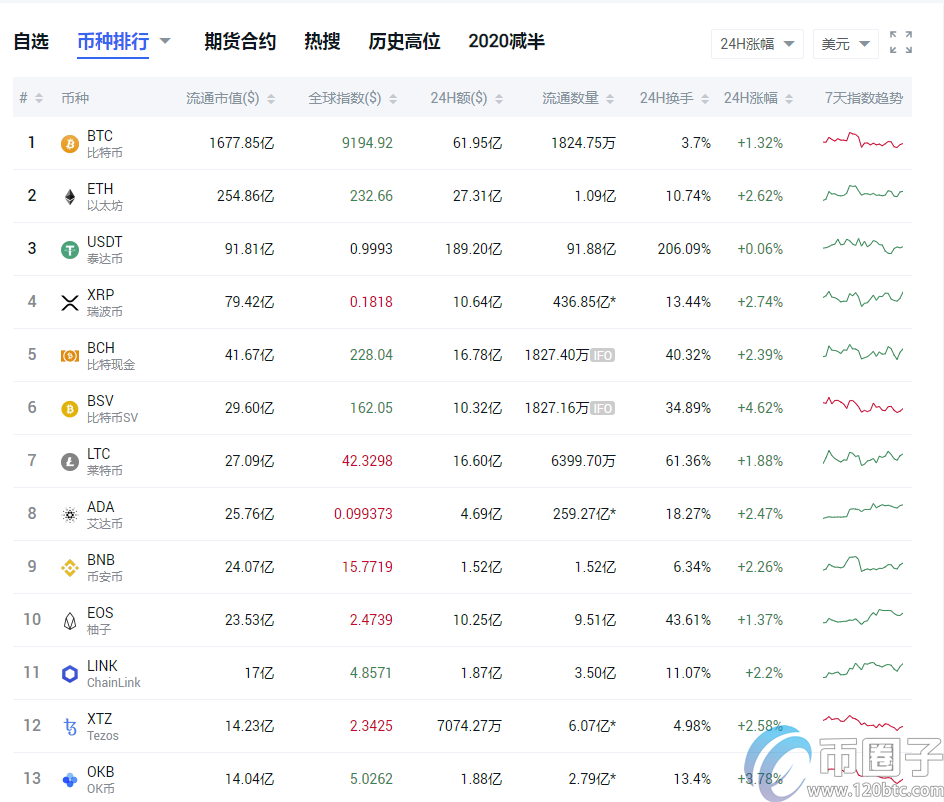Viewport: 944px width, 802px height.
Task: Click the EOS coin logo
Action: (x=70, y=621)
